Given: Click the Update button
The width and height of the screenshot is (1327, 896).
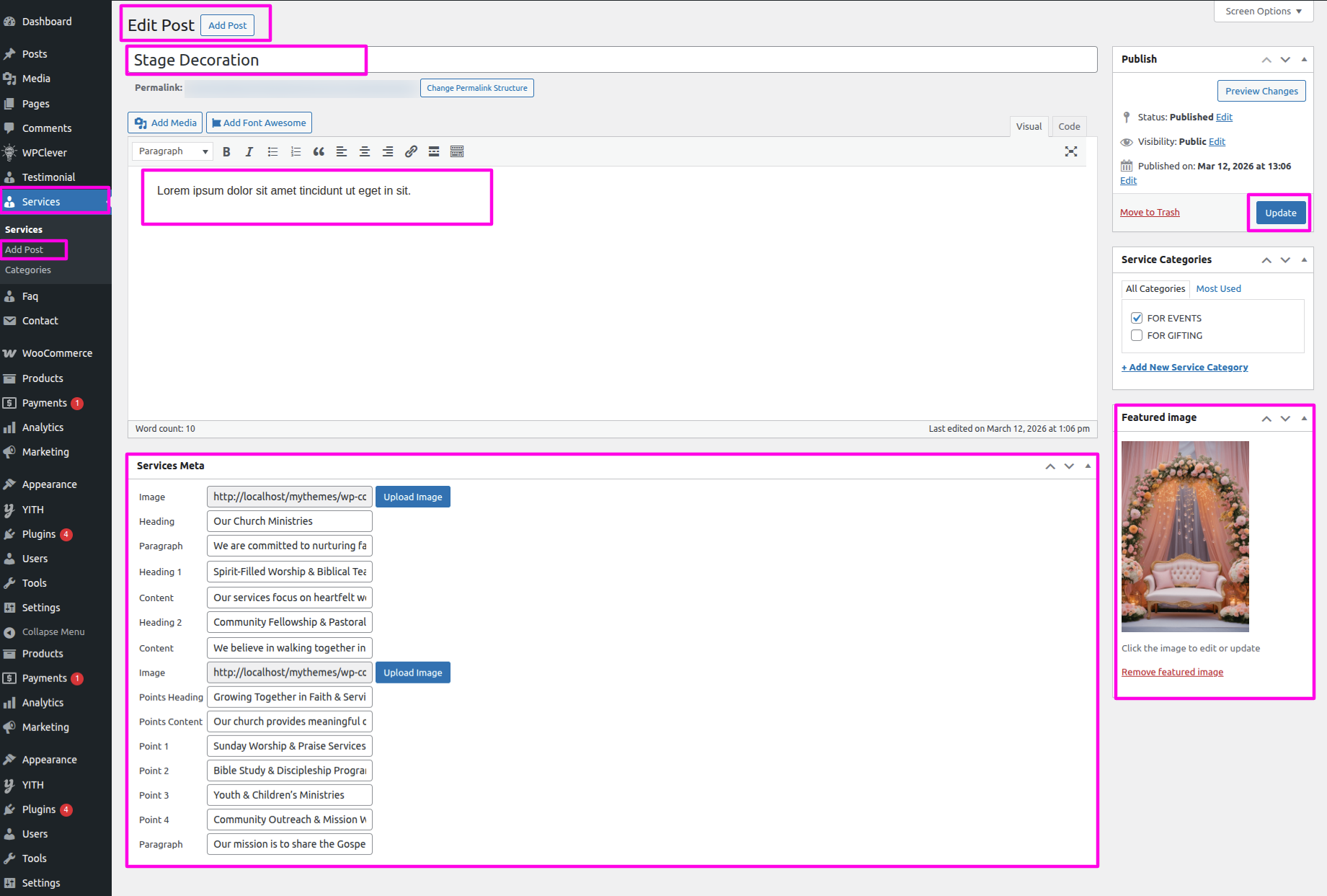Looking at the screenshot, I should [1280, 213].
